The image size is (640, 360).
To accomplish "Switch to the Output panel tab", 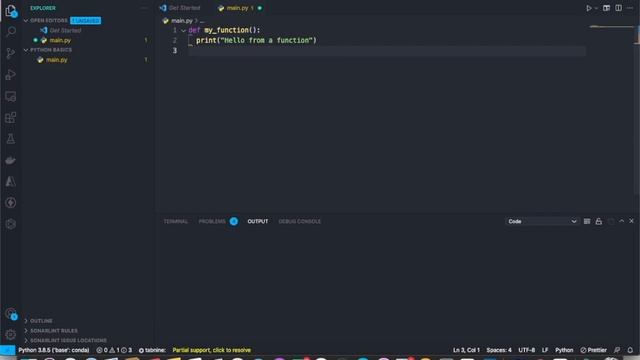I will coord(258,221).
